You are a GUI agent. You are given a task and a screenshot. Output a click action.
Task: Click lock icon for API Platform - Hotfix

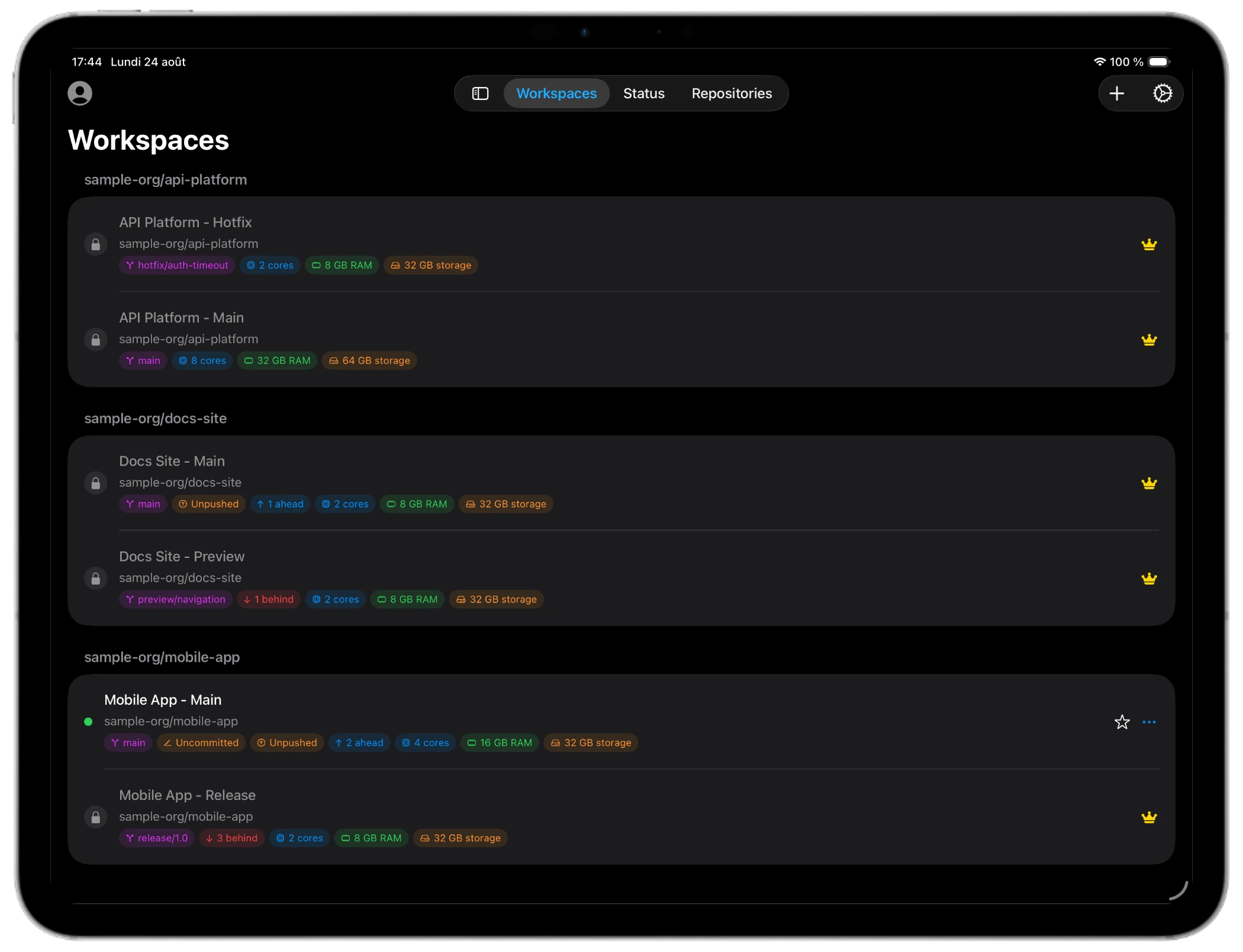[x=95, y=244]
